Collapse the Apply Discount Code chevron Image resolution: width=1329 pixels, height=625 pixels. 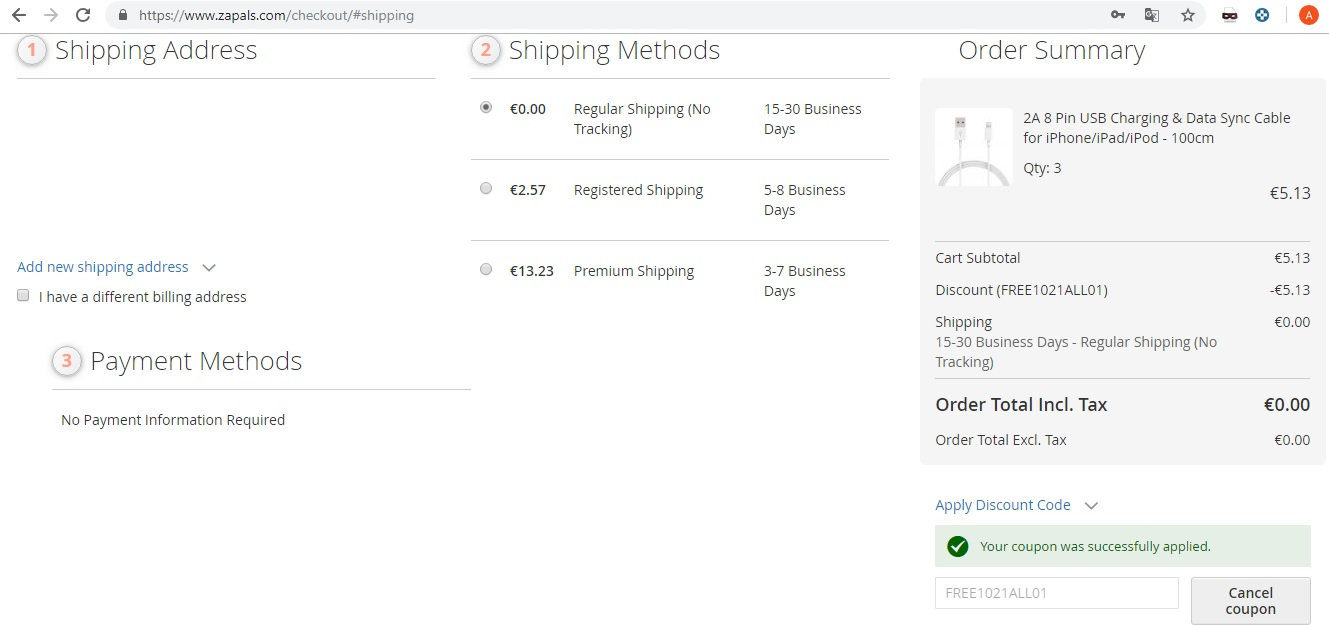(1091, 506)
